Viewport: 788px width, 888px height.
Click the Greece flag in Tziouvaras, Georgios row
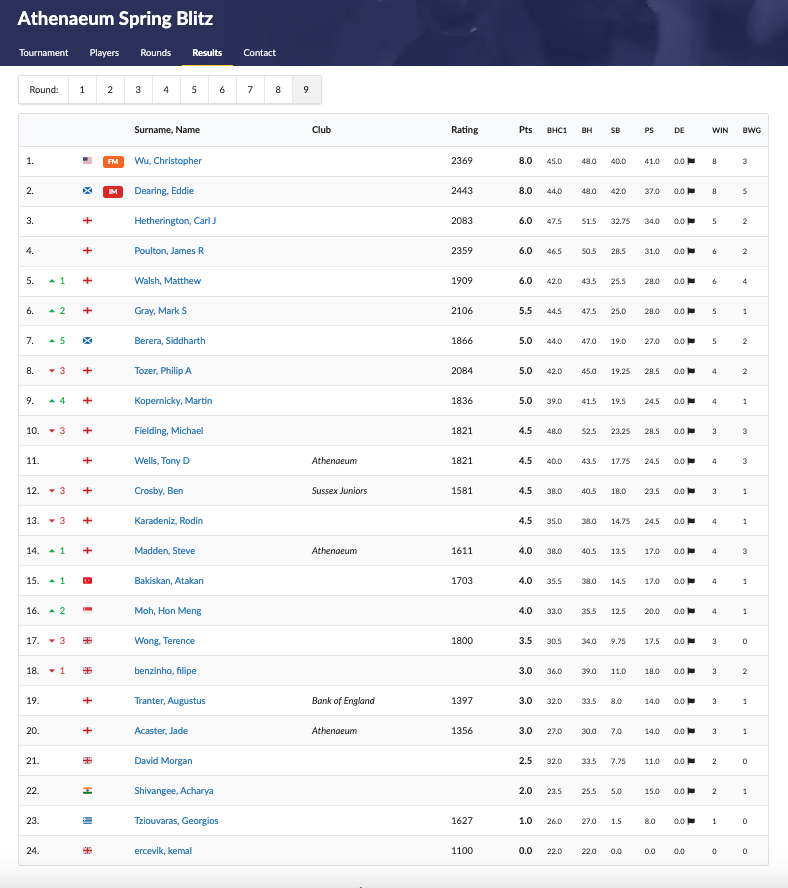click(x=87, y=821)
